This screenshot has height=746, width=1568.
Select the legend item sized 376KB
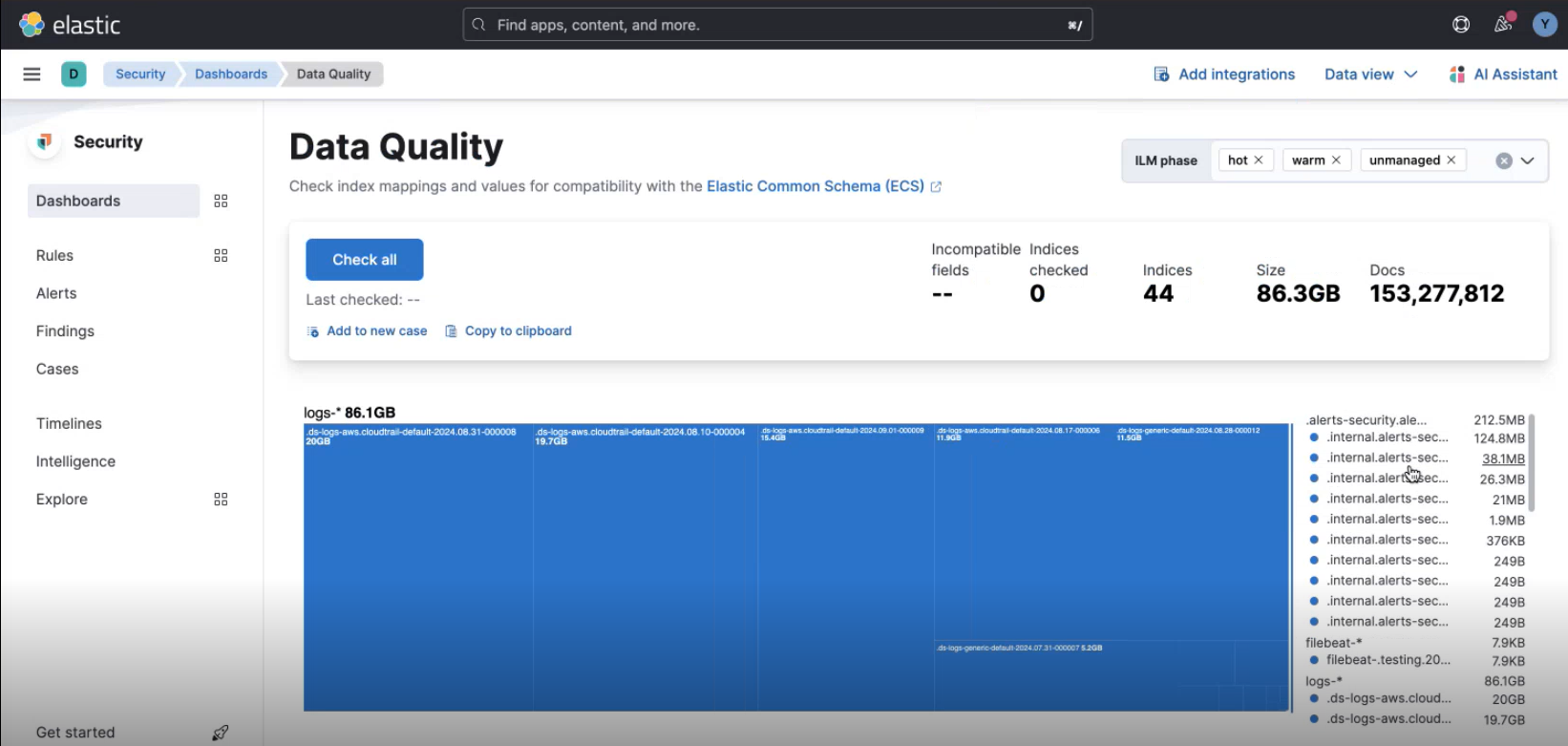(x=1418, y=540)
